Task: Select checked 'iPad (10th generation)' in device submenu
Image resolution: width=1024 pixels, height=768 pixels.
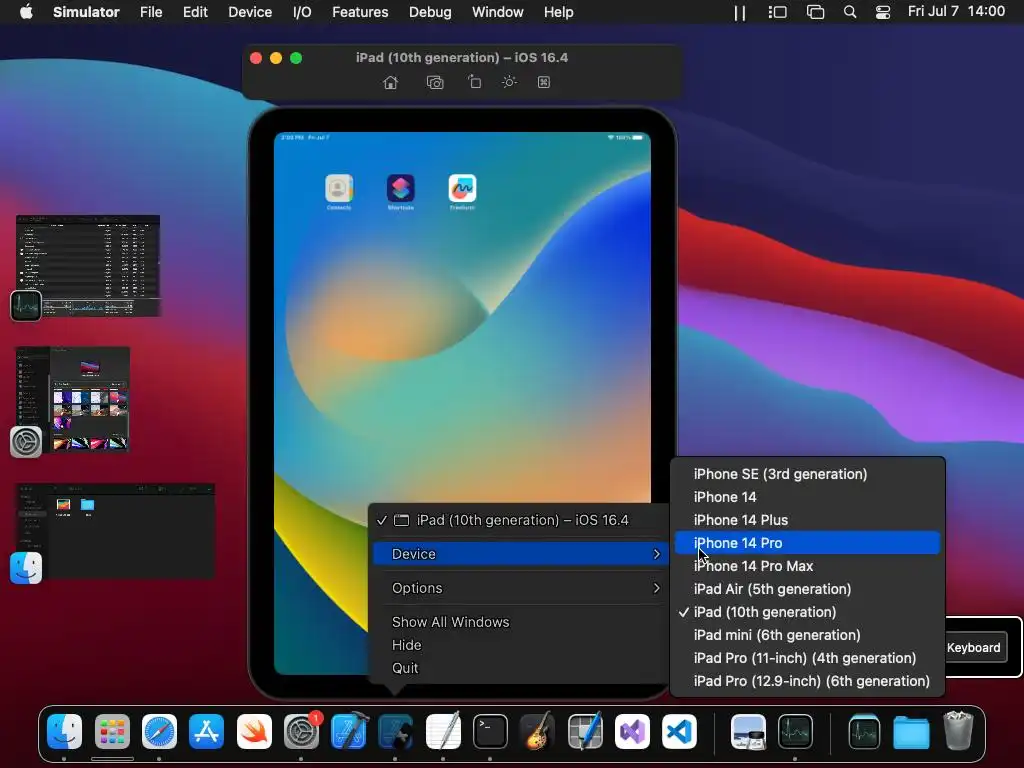Action: pos(808,612)
